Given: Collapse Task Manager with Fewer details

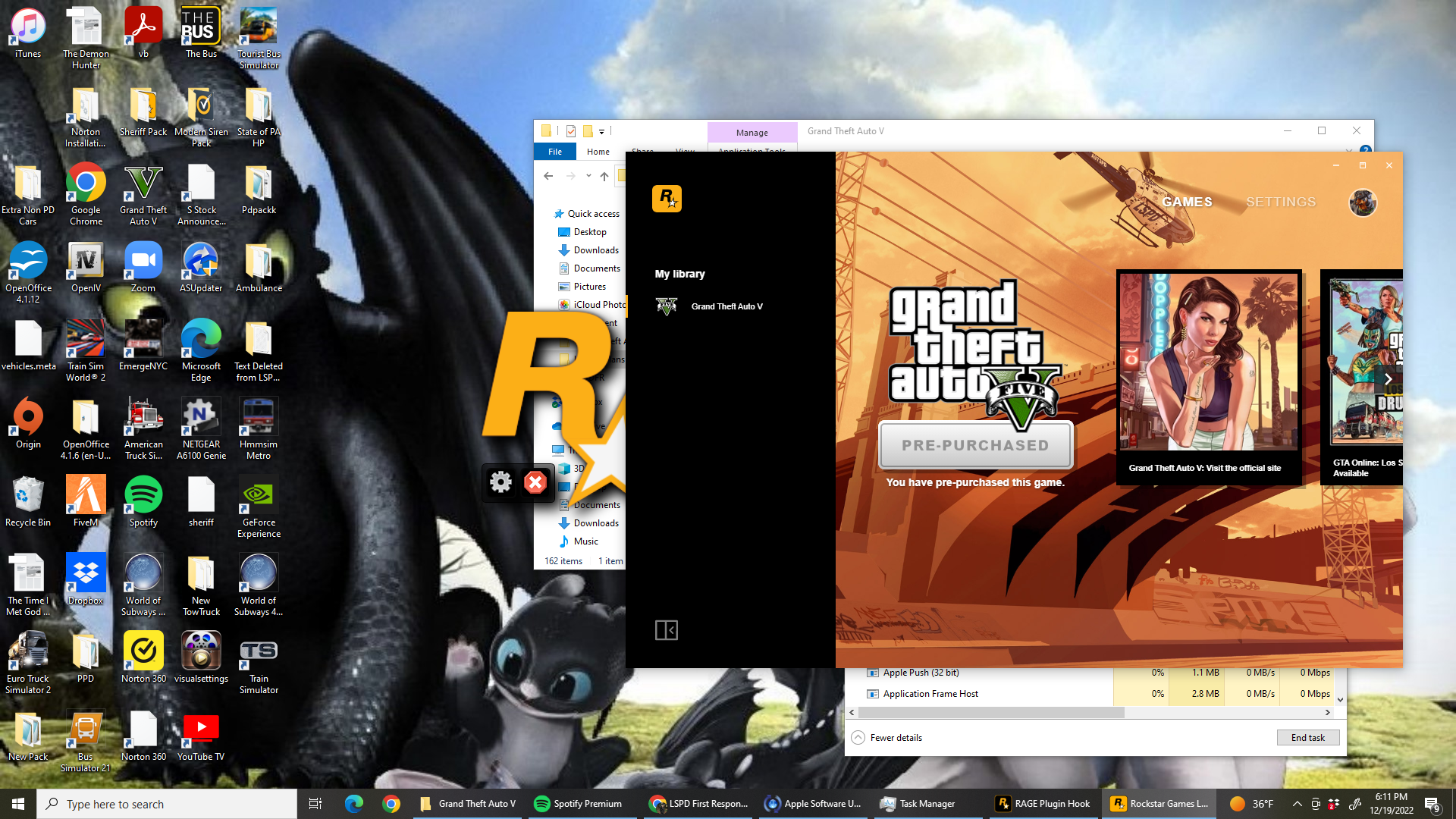Looking at the screenshot, I should coord(887,737).
